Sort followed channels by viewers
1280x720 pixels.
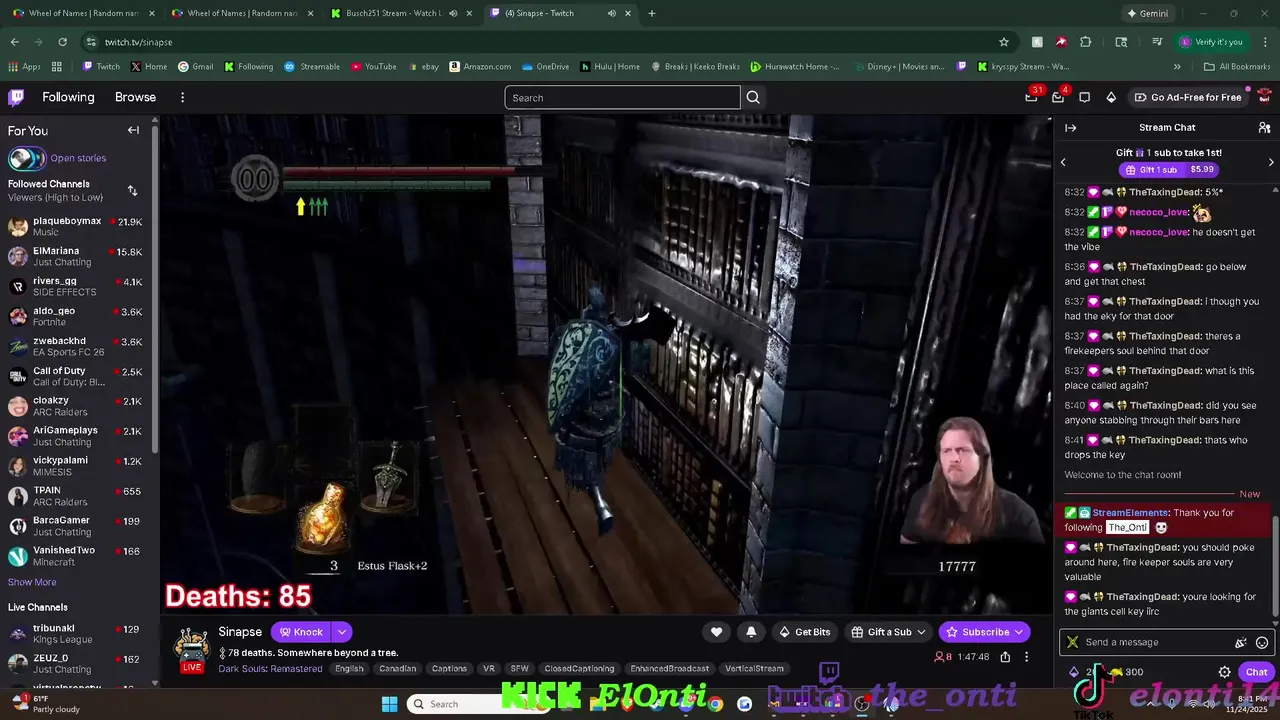(132, 190)
